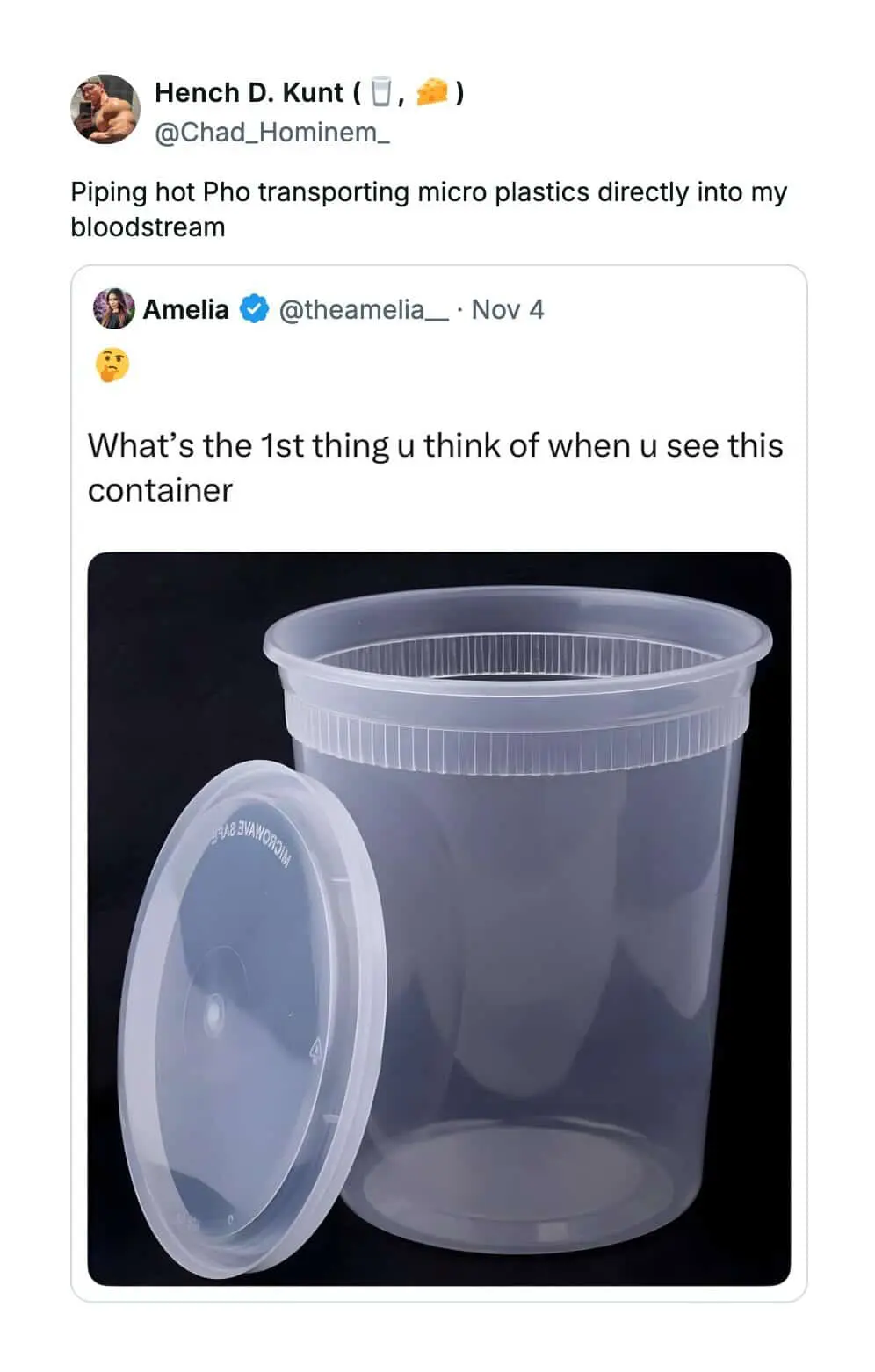Click the recycling number symbol on lid

click(x=315, y=1048)
